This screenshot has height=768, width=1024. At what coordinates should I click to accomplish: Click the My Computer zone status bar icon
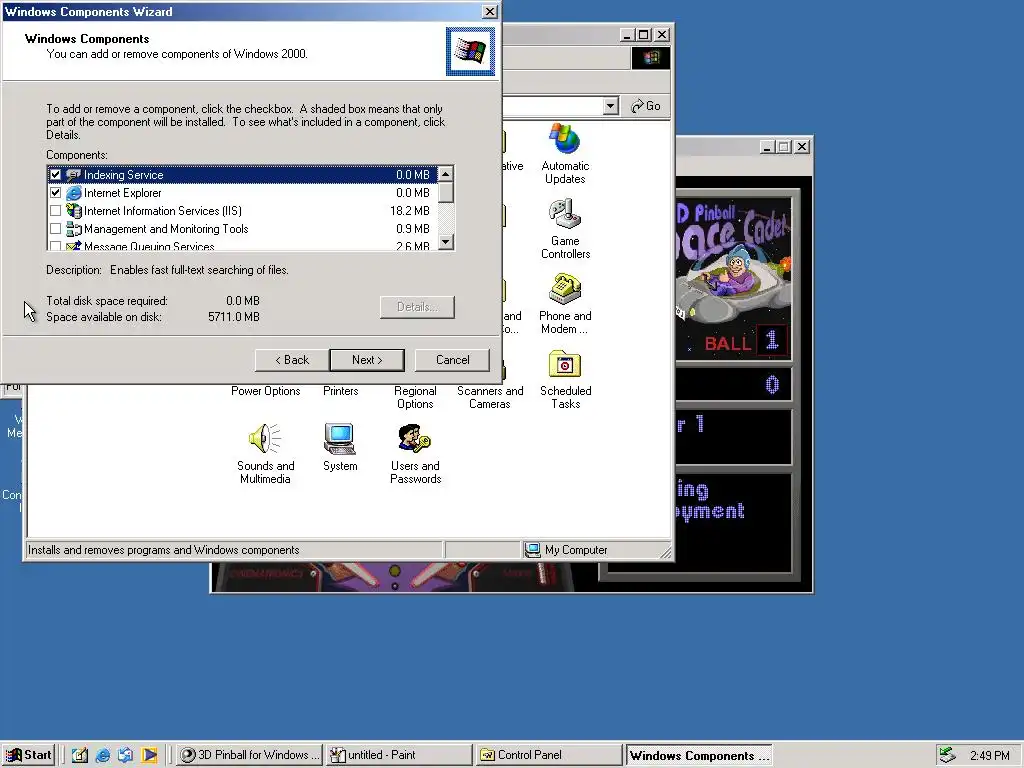[x=533, y=550]
